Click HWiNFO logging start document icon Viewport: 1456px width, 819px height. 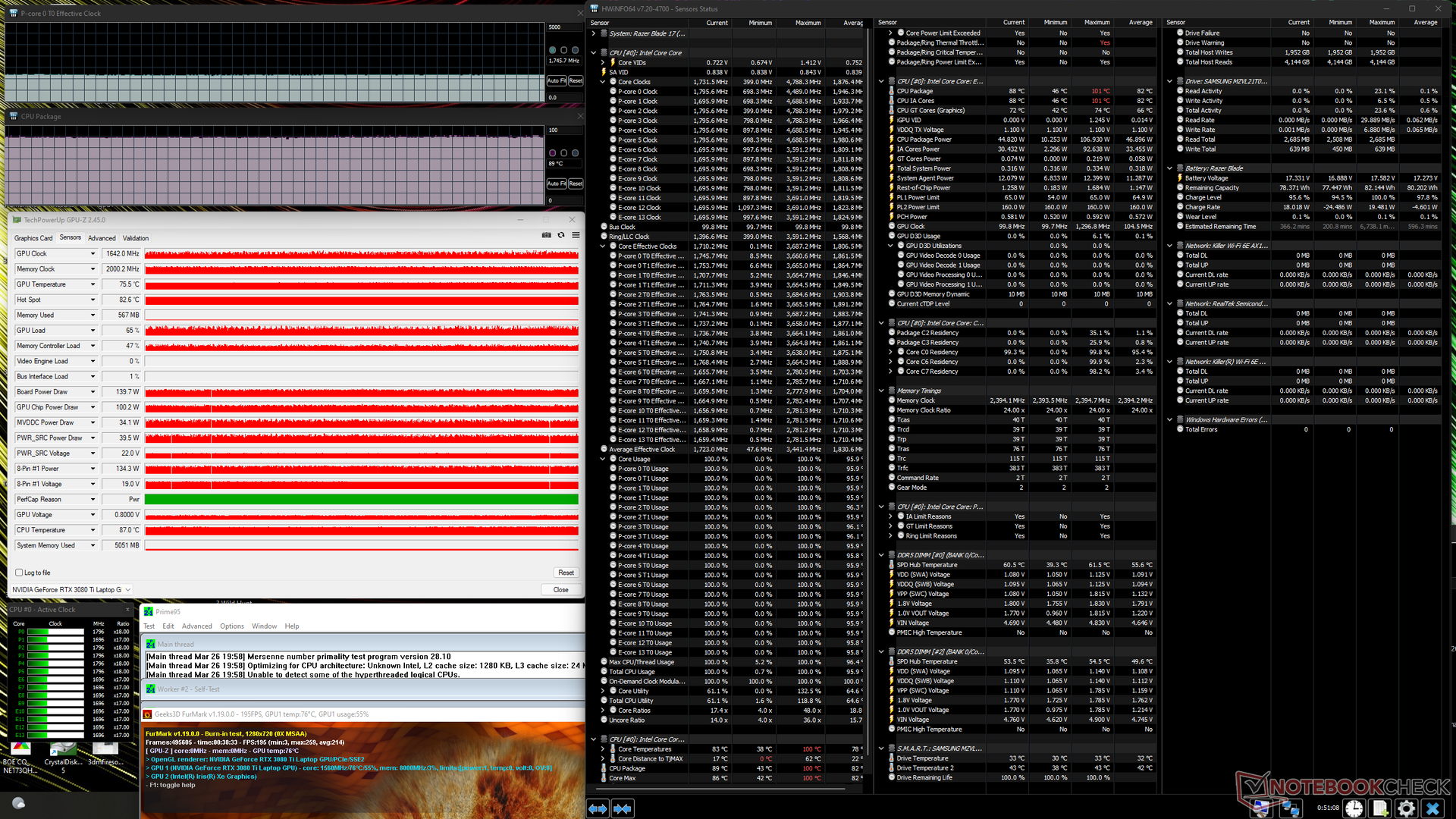click(x=1380, y=808)
